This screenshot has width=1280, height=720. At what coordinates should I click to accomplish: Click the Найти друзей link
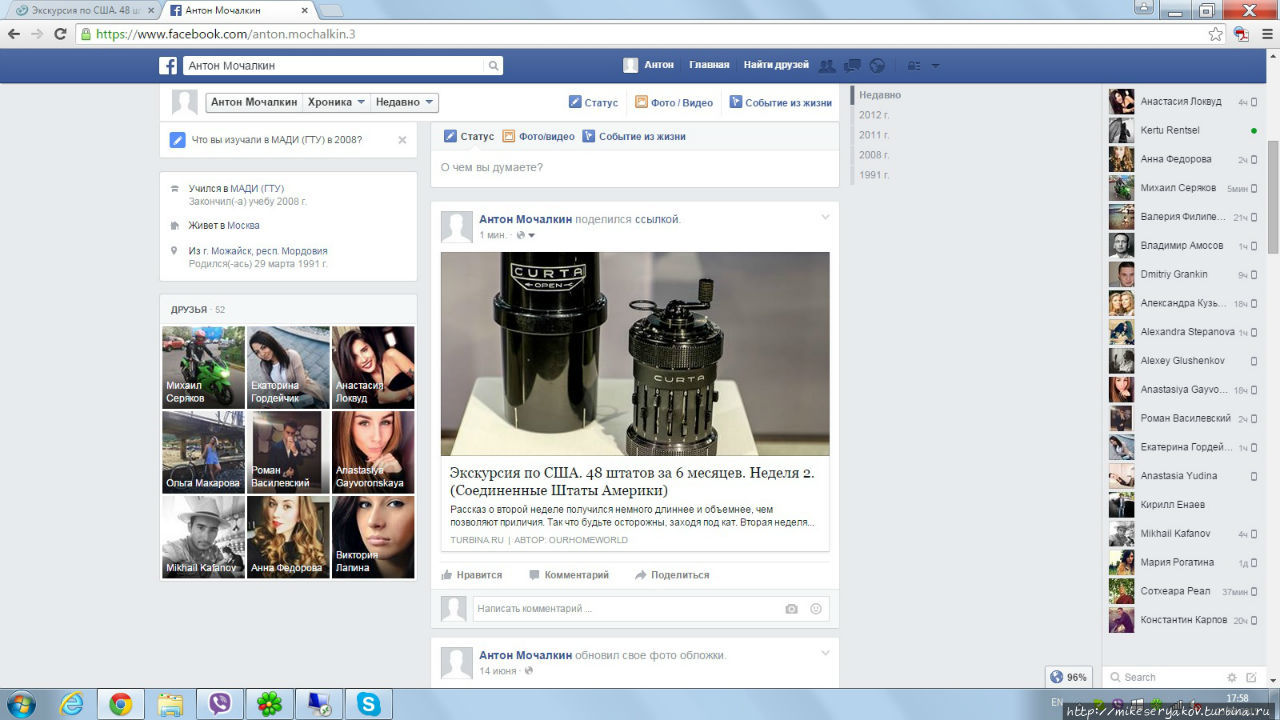click(775, 65)
